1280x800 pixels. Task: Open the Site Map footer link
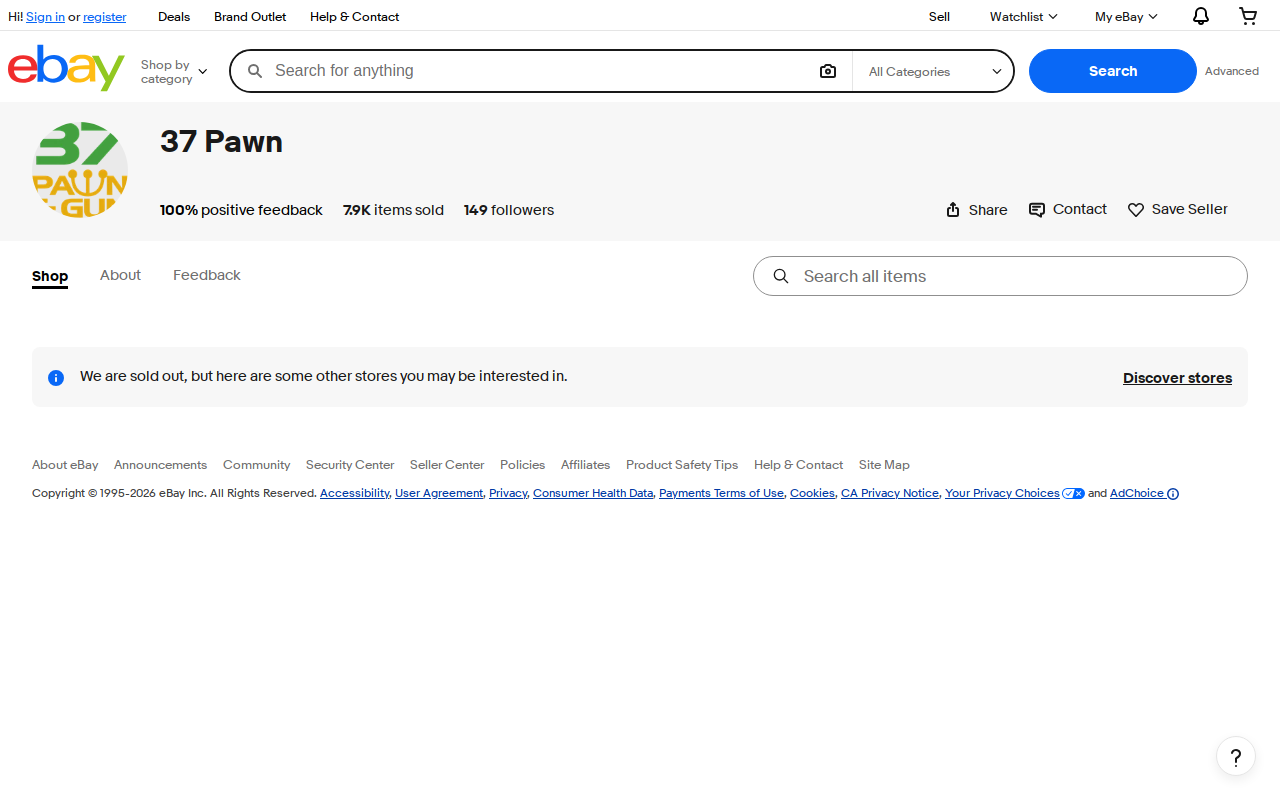884,465
